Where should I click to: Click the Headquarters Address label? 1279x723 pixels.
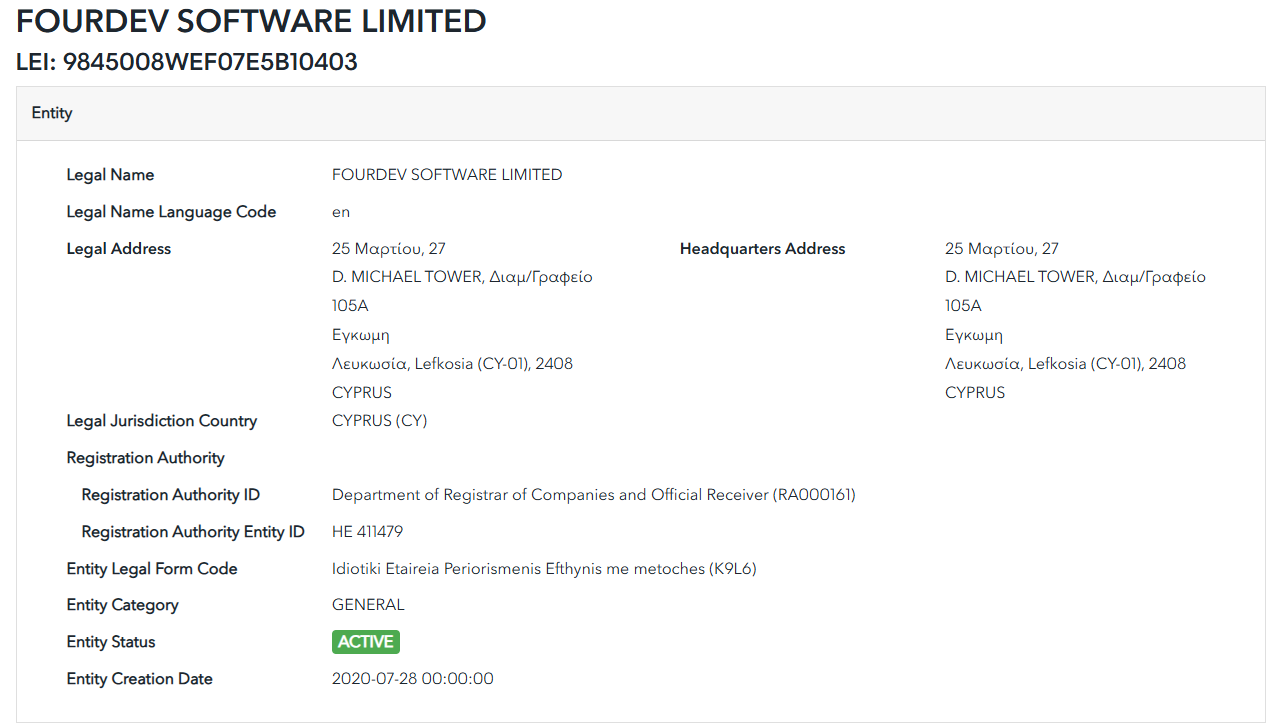[x=762, y=249]
